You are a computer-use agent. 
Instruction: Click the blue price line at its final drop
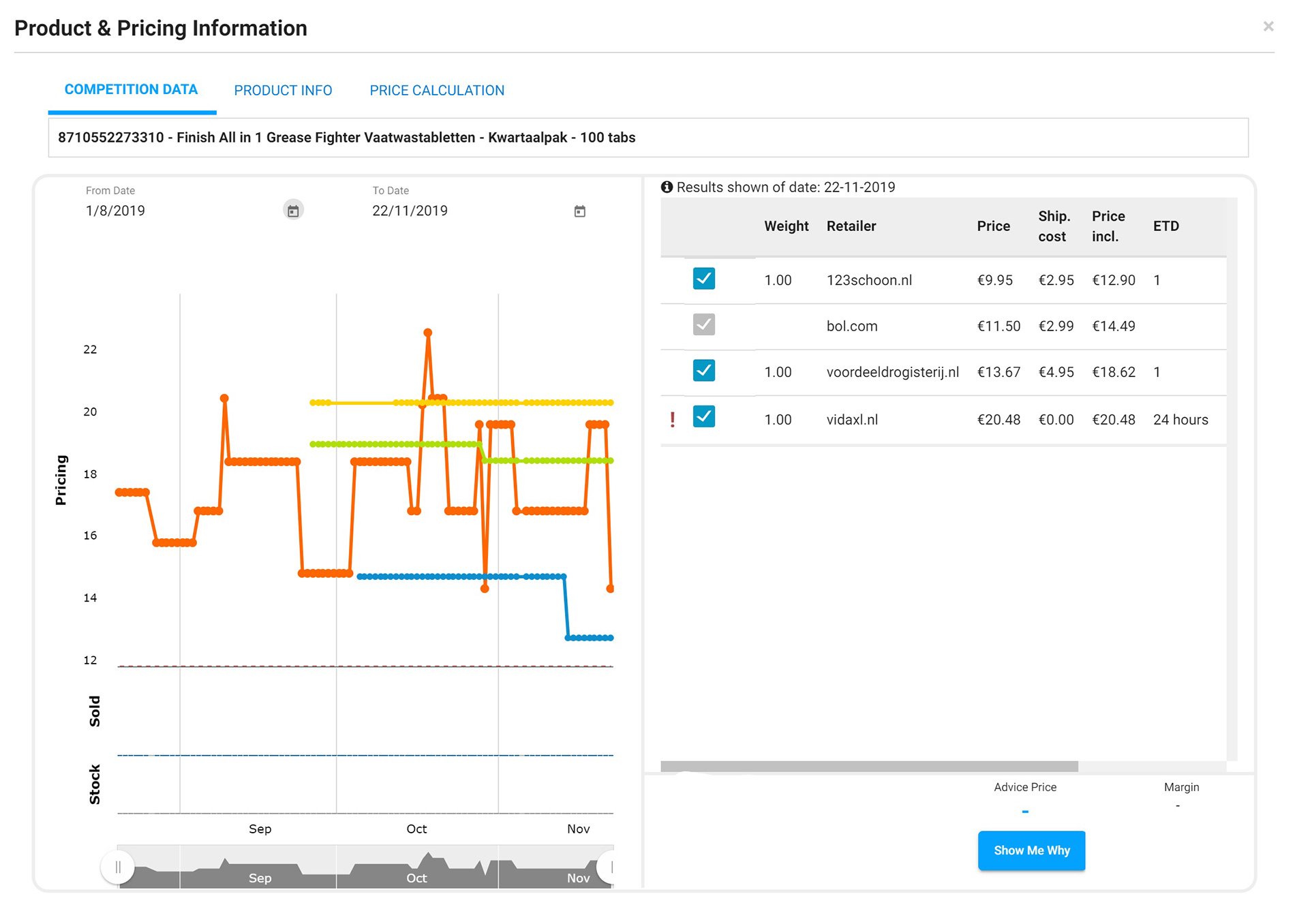566,607
